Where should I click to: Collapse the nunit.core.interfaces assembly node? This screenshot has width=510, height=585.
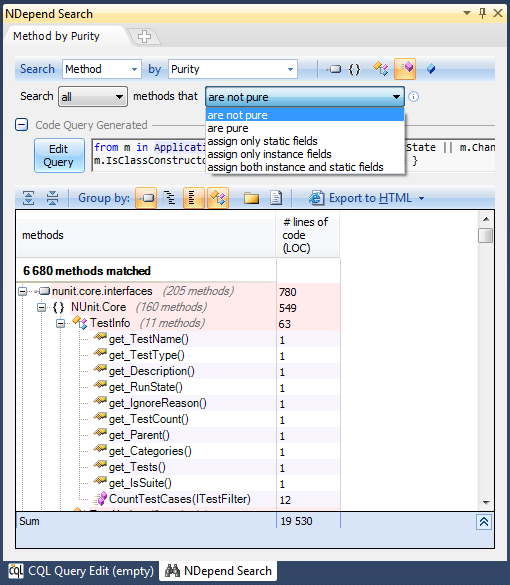click(23, 291)
